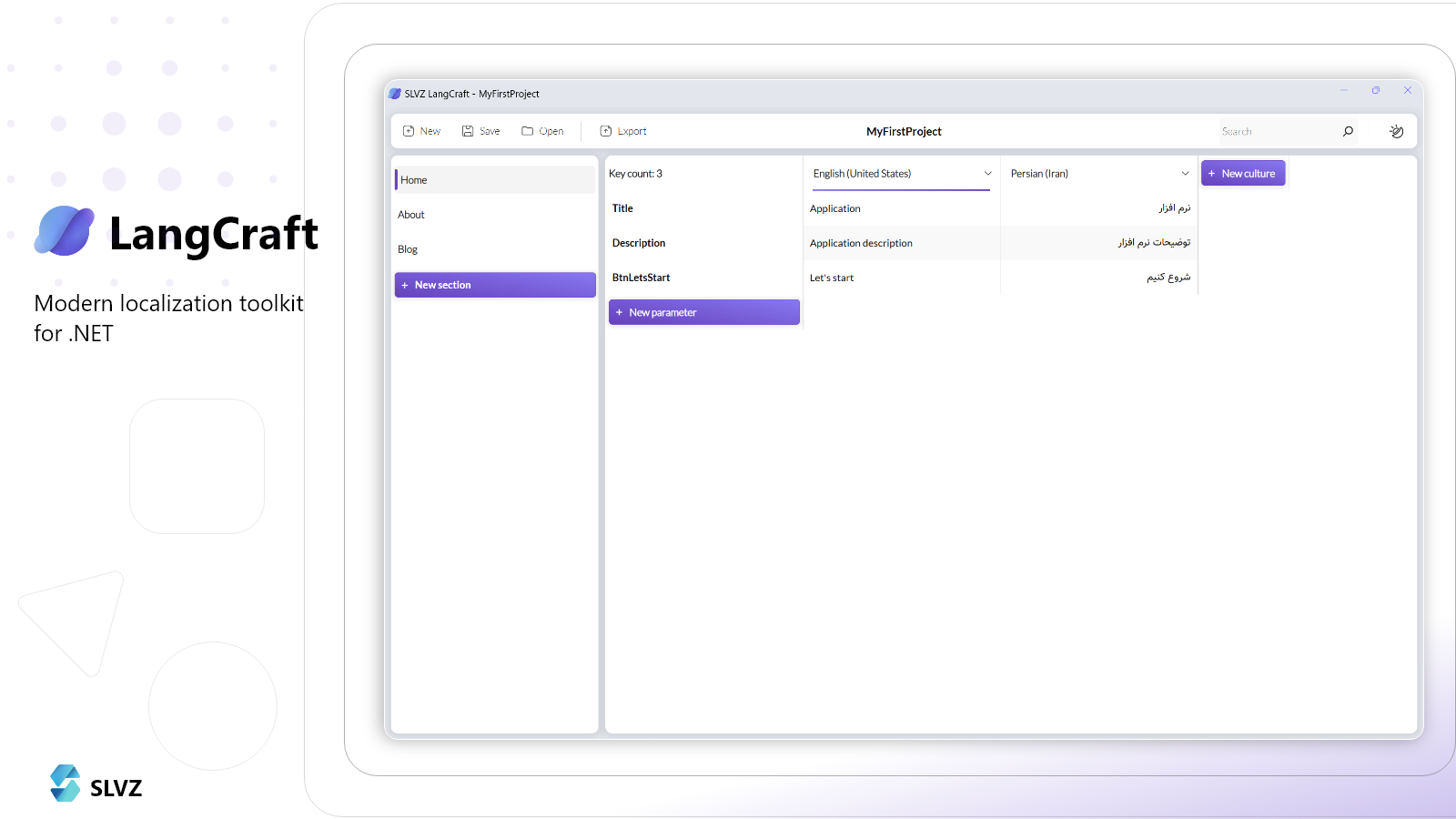This screenshot has height=819, width=1456.
Task: Select the Blog section
Action: pos(494,249)
